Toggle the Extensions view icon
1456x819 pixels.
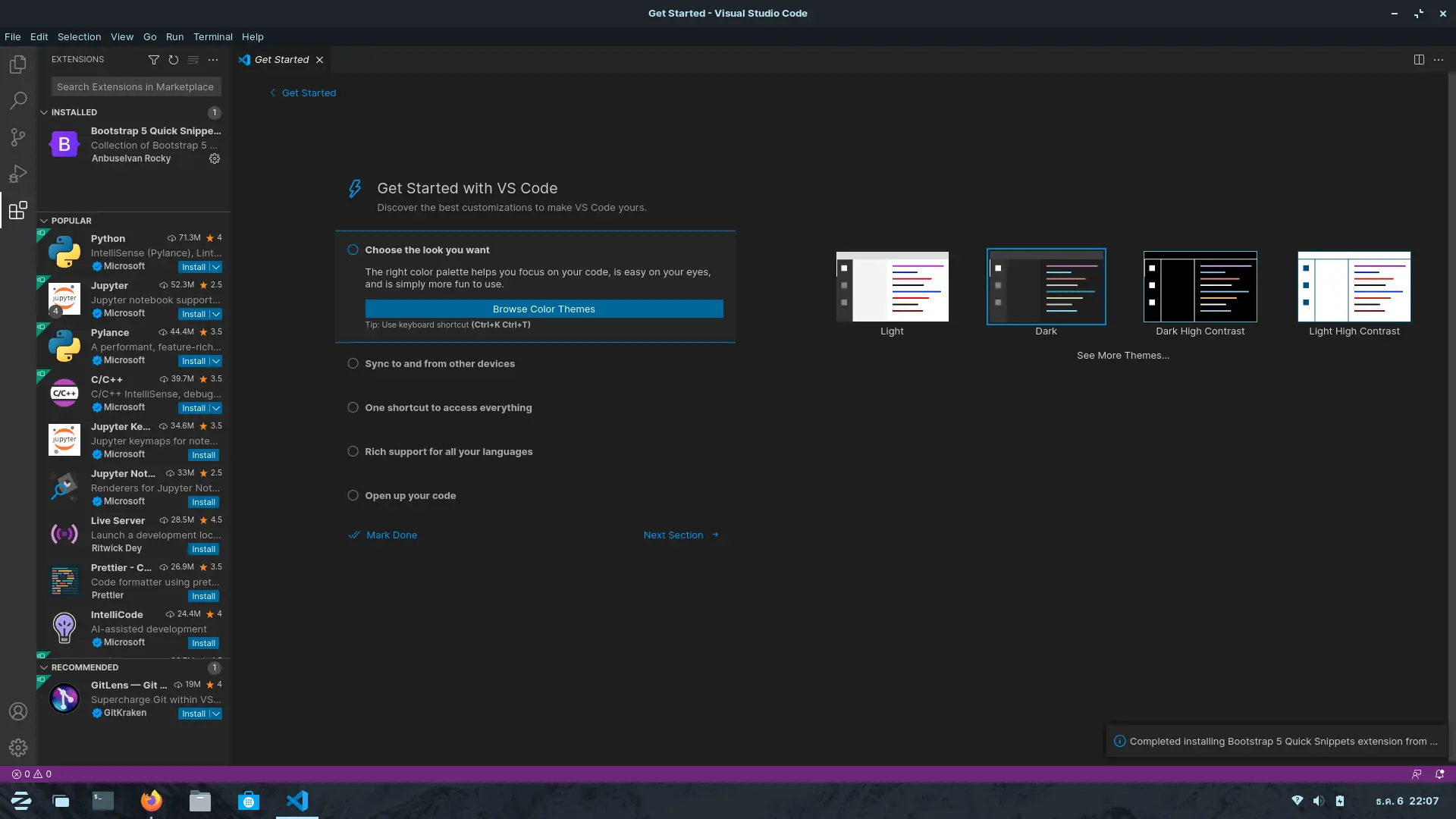point(18,210)
